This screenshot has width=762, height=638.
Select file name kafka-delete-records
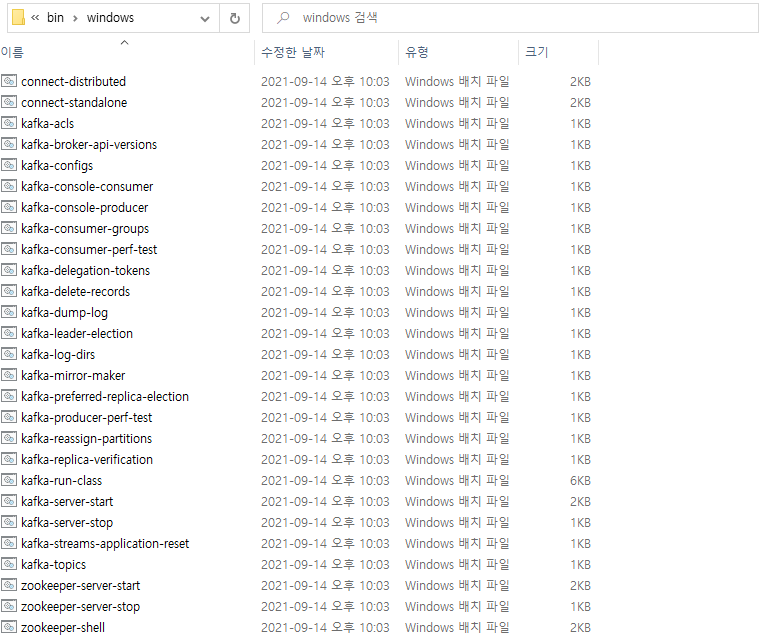pyautogui.click(x=75, y=291)
